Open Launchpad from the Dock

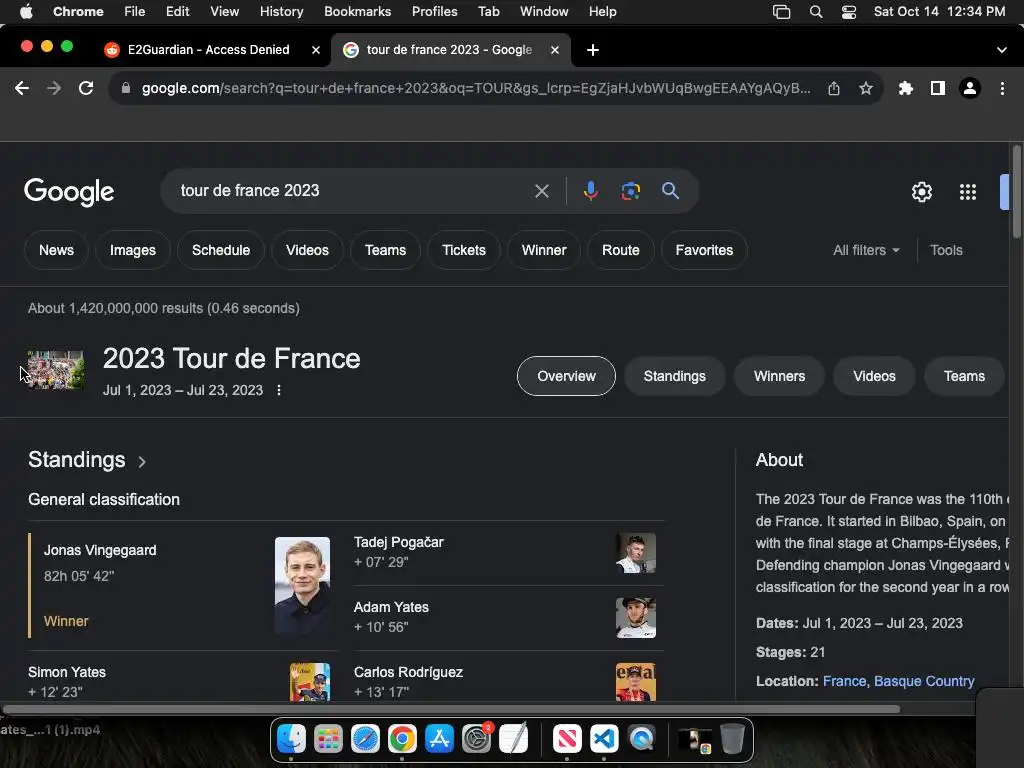pos(328,739)
